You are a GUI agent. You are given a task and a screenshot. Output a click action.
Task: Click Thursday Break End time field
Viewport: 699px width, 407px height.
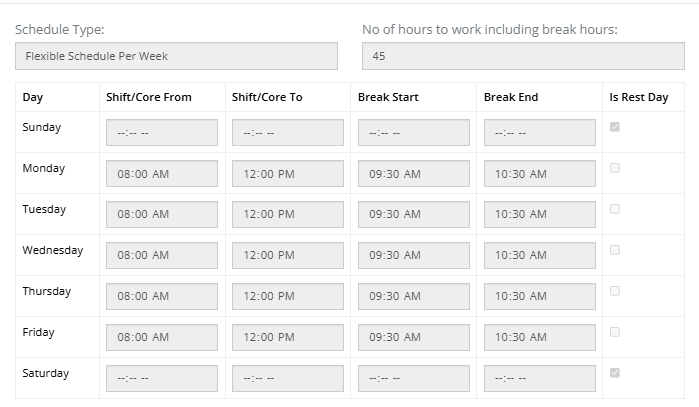(x=539, y=297)
